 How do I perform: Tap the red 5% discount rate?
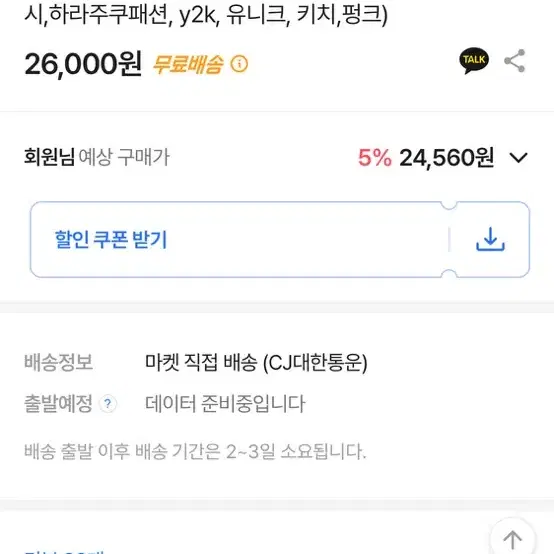pyautogui.click(x=375, y=158)
